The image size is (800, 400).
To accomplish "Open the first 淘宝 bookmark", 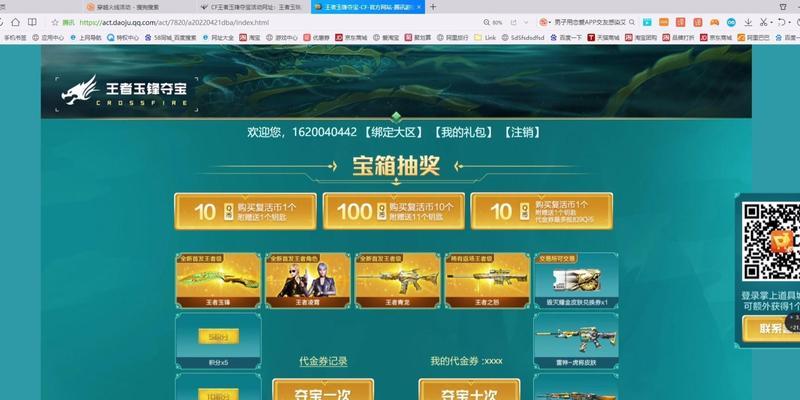I will (x=250, y=38).
